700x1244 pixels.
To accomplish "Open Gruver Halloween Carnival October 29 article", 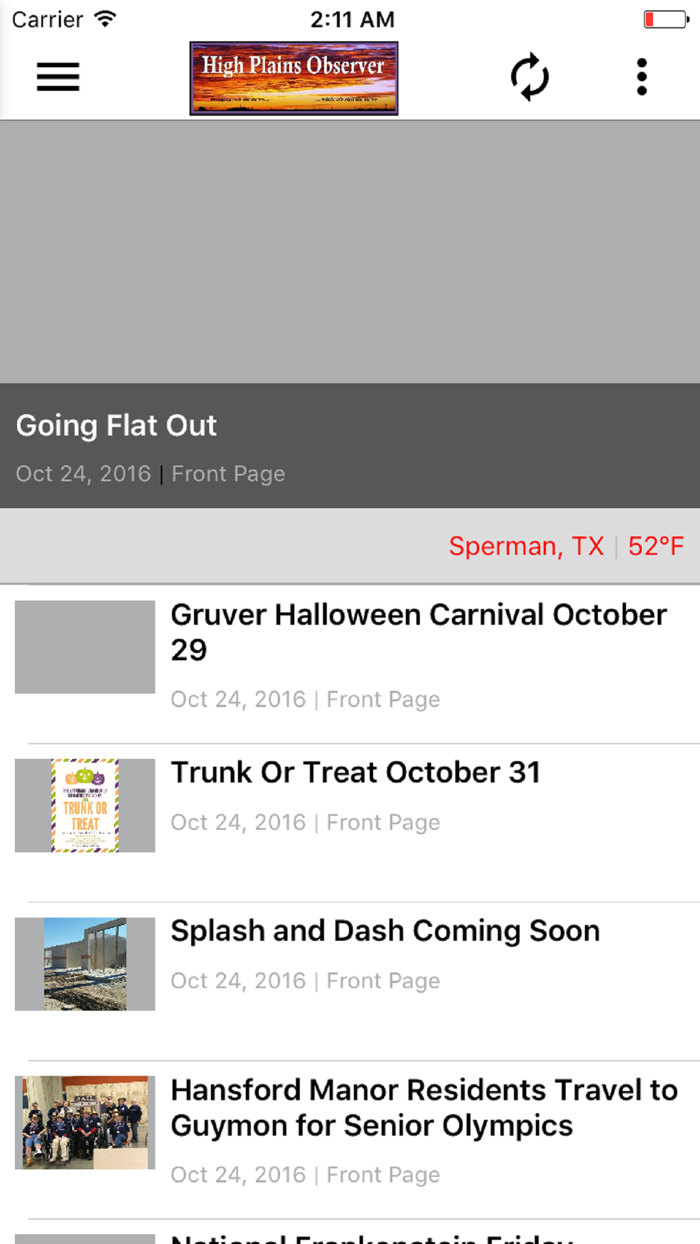I will point(418,632).
